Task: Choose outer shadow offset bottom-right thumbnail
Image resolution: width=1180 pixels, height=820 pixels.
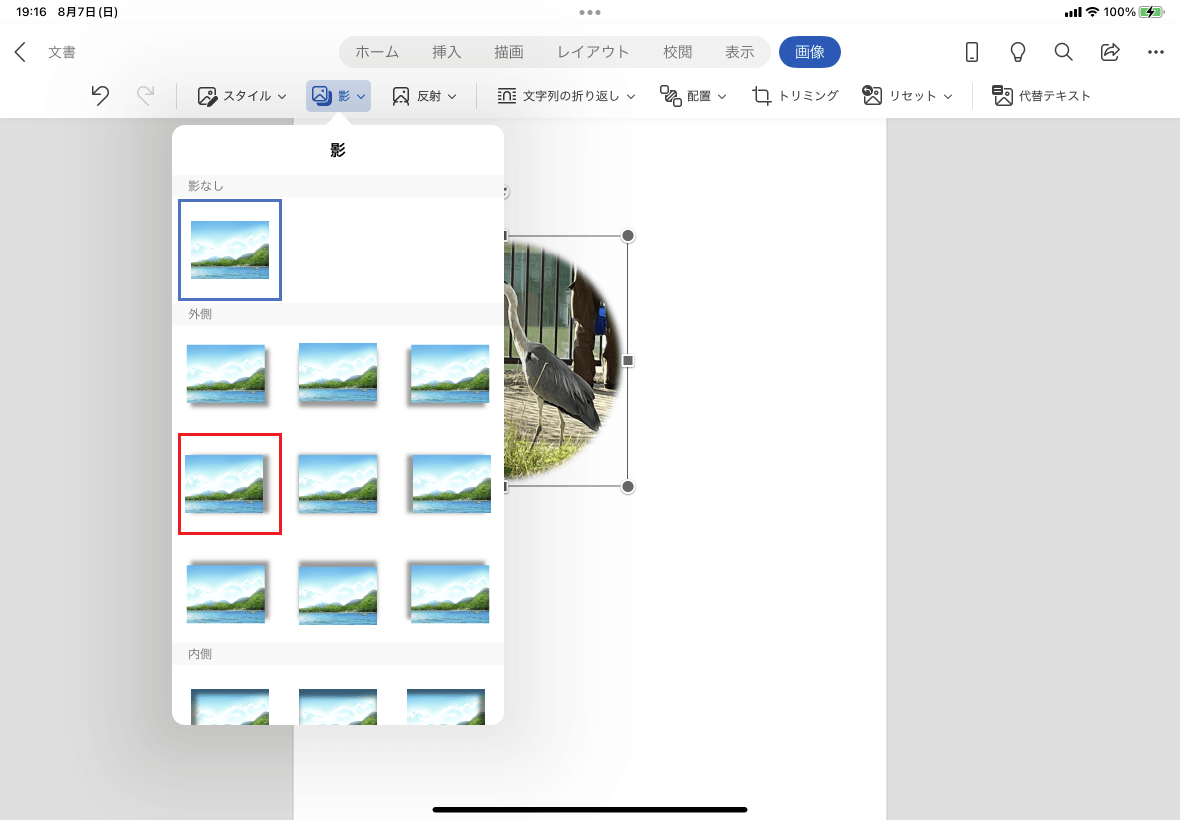Action: (x=227, y=374)
